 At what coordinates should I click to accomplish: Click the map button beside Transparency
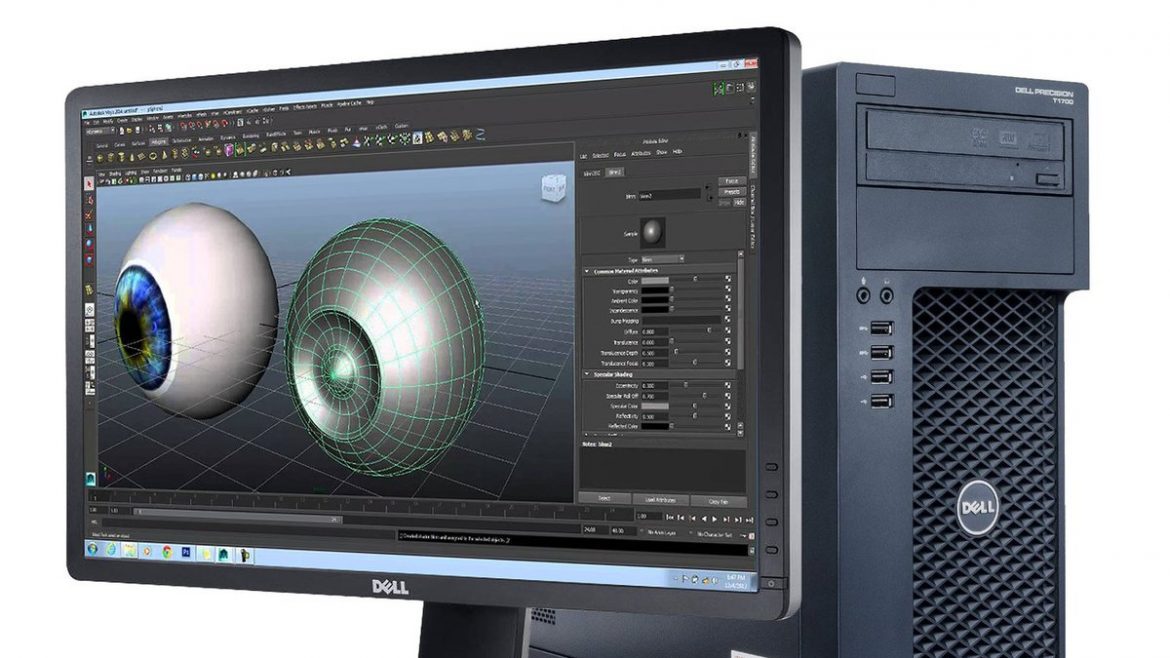pyautogui.click(x=728, y=289)
